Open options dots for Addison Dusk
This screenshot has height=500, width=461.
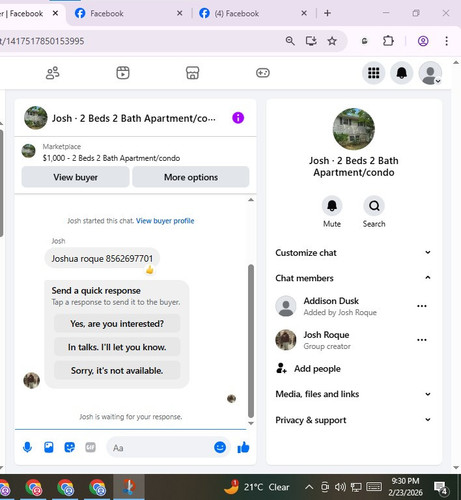422,306
